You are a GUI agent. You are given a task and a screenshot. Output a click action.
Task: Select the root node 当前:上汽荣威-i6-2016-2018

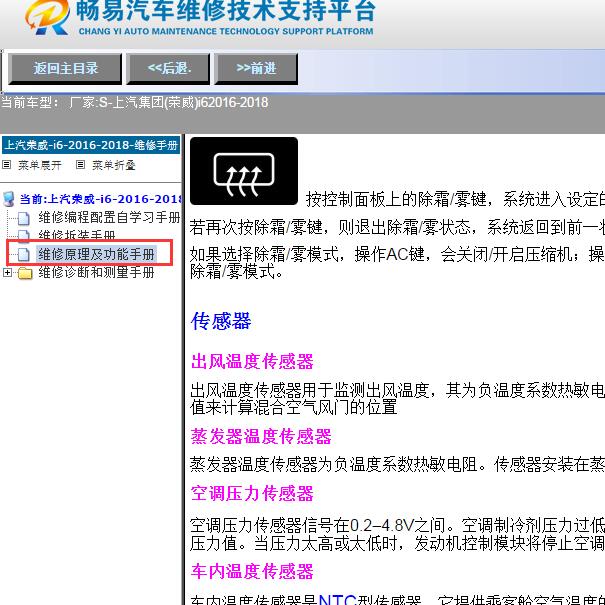coord(100,199)
